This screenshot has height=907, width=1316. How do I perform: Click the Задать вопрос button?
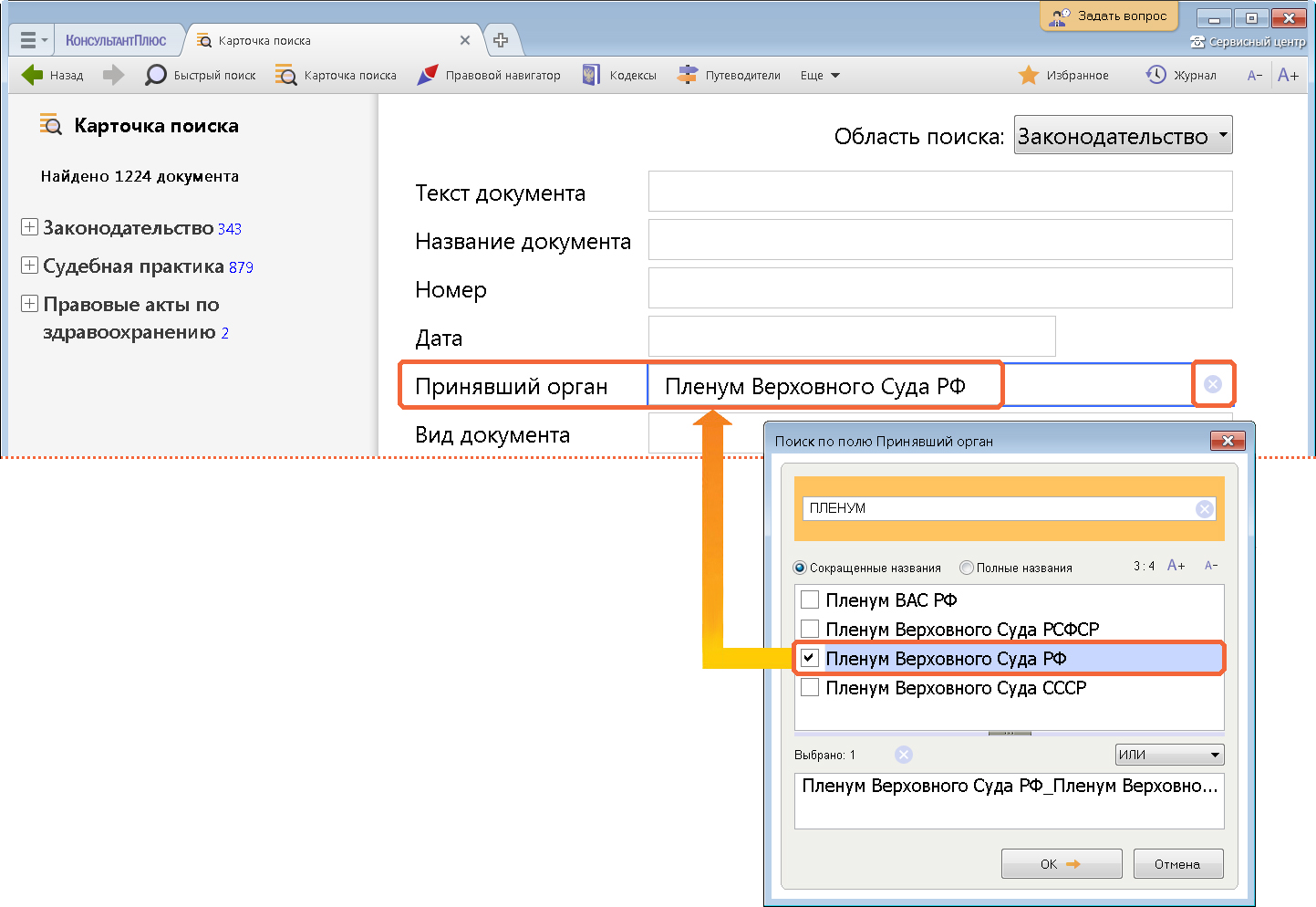coord(1109,16)
